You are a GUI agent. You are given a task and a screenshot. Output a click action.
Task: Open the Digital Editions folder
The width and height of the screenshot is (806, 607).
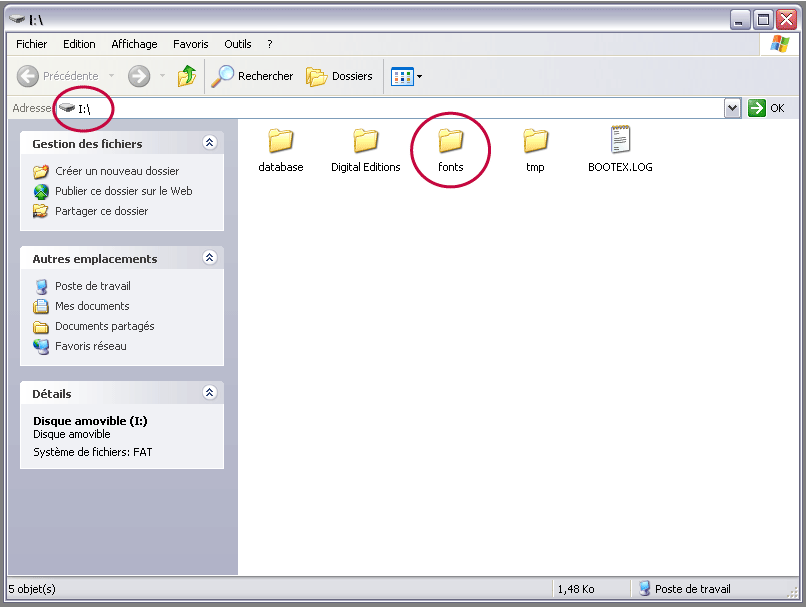365,150
